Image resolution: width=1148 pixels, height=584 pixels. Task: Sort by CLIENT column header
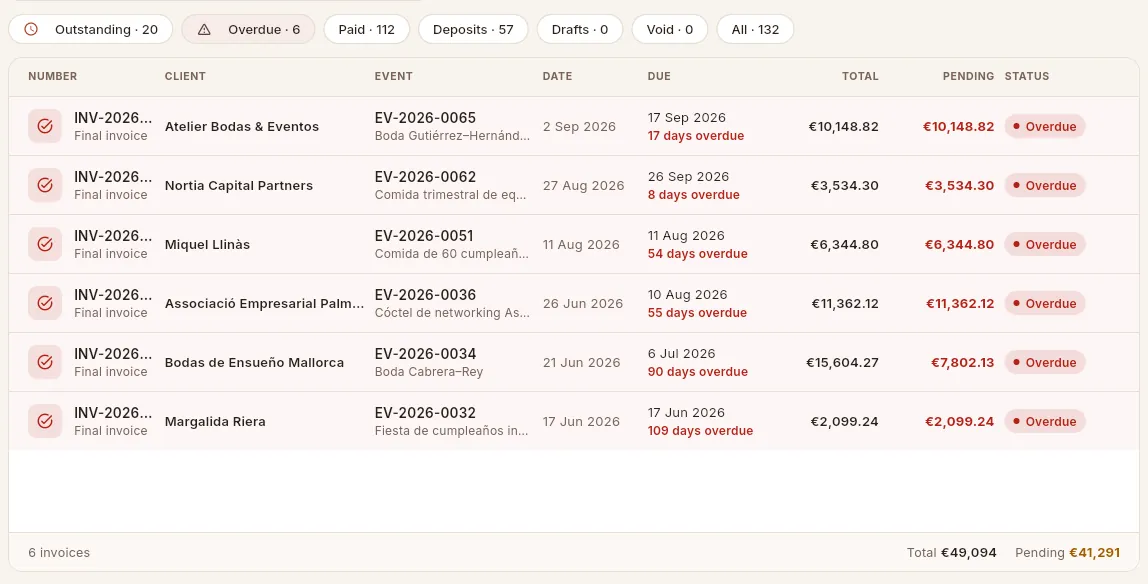tap(185, 76)
